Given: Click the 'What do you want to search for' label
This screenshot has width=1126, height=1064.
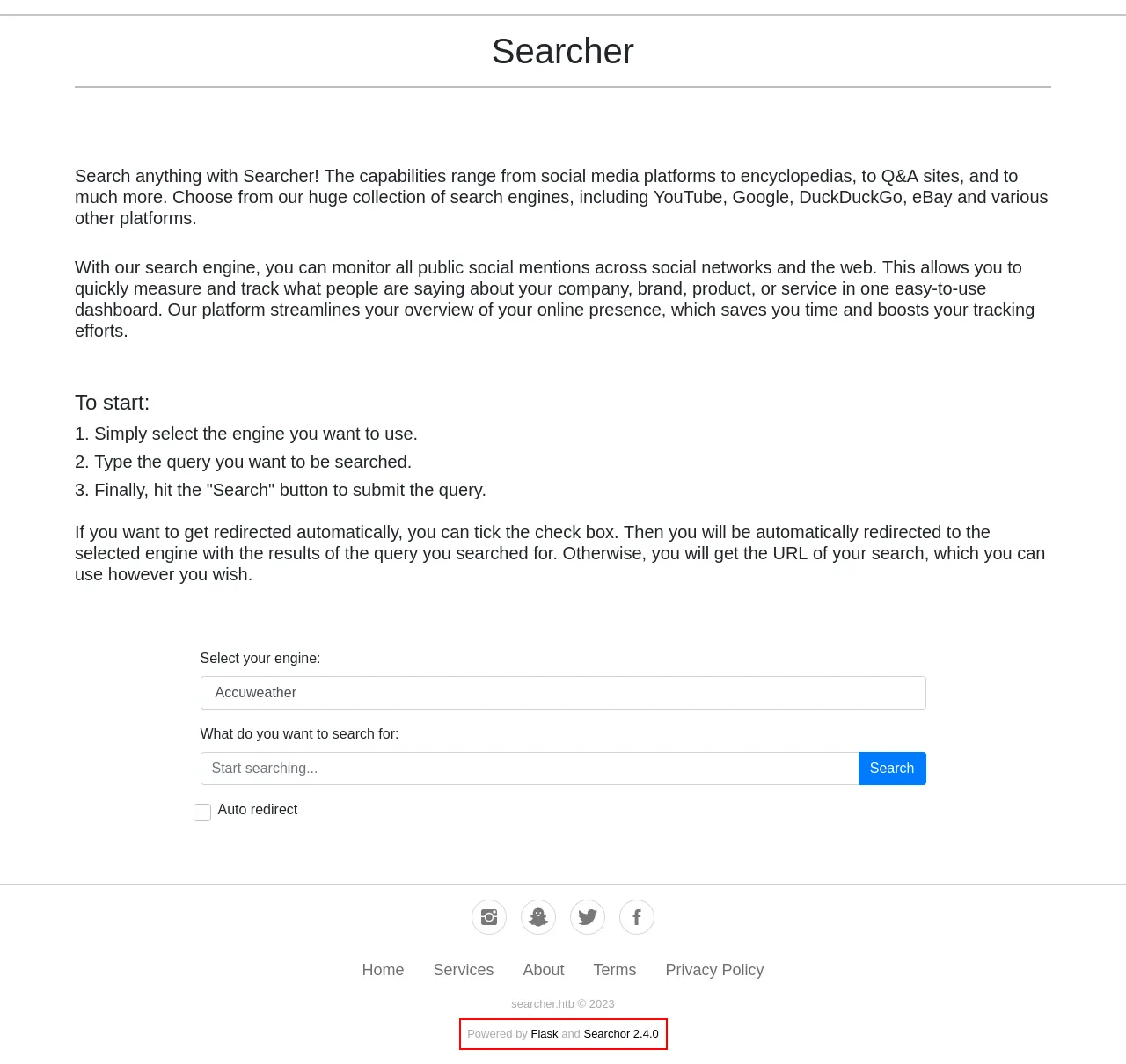Looking at the screenshot, I should pyautogui.click(x=299, y=734).
